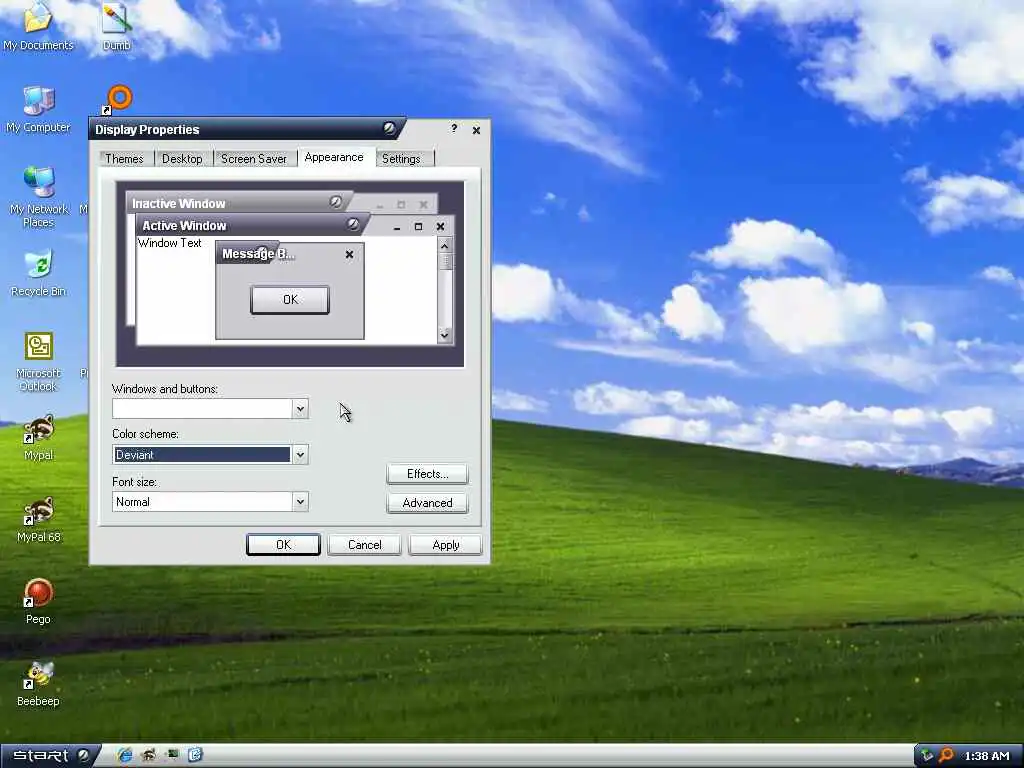Launch the MyPal 68 shortcut

pyautogui.click(x=39, y=519)
